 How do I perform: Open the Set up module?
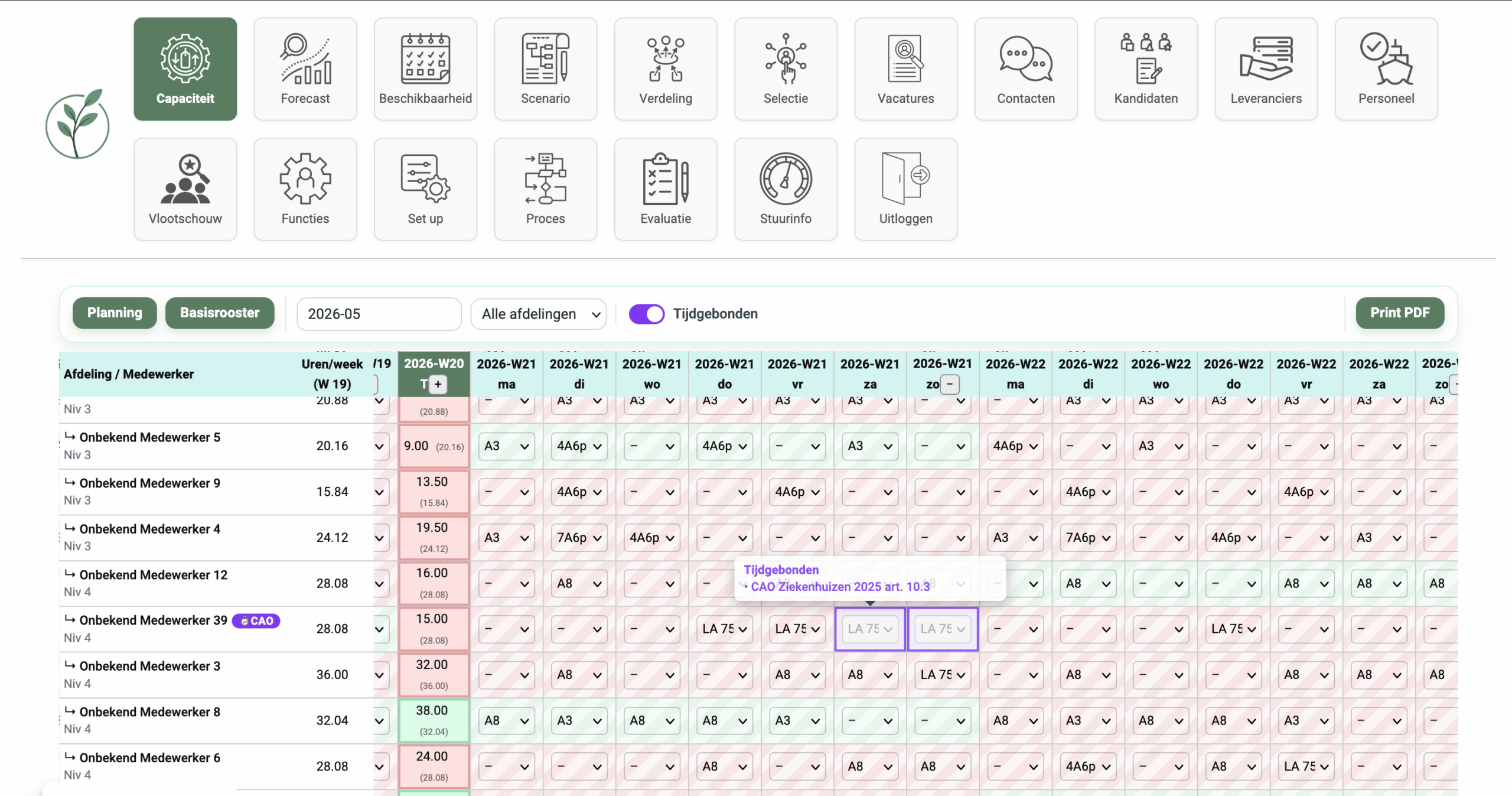(x=425, y=189)
